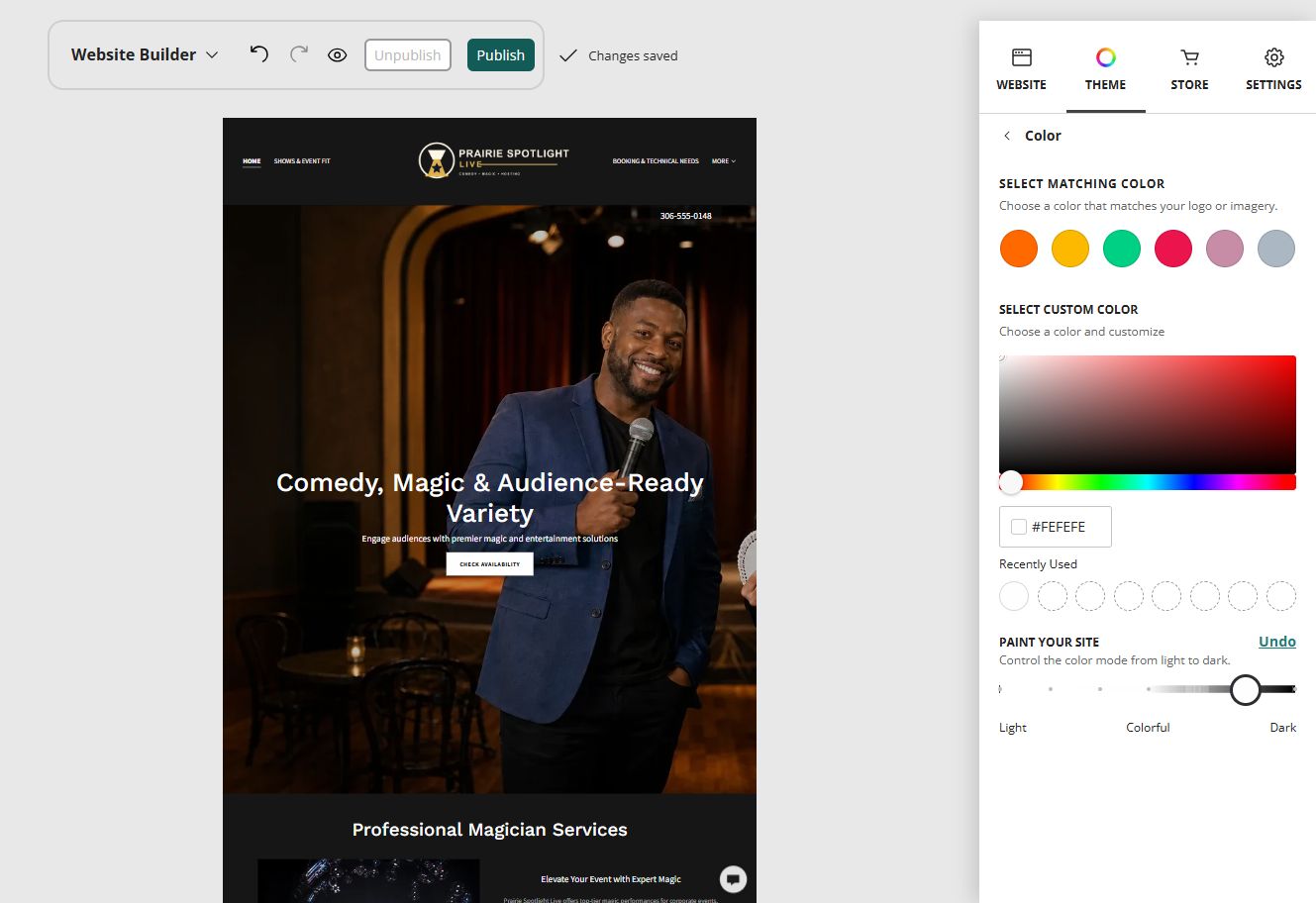
Task: Select the gray-blue matching color swatch
Action: pos(1276,249)
